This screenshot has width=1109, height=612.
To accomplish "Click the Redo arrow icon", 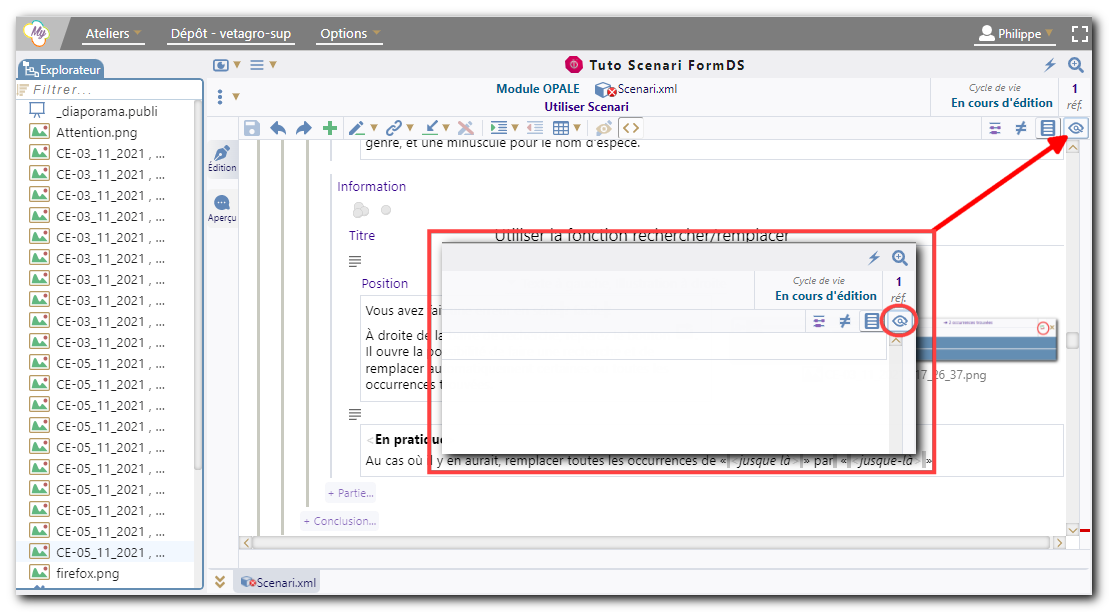I will pos(303,128).
